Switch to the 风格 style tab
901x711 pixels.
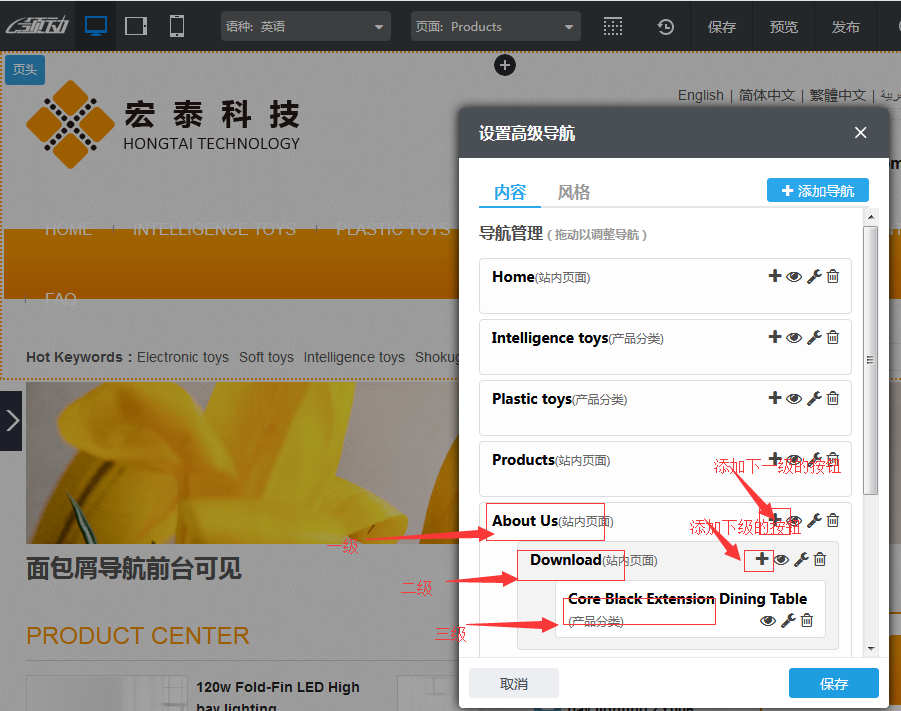(x=574, y=192)
